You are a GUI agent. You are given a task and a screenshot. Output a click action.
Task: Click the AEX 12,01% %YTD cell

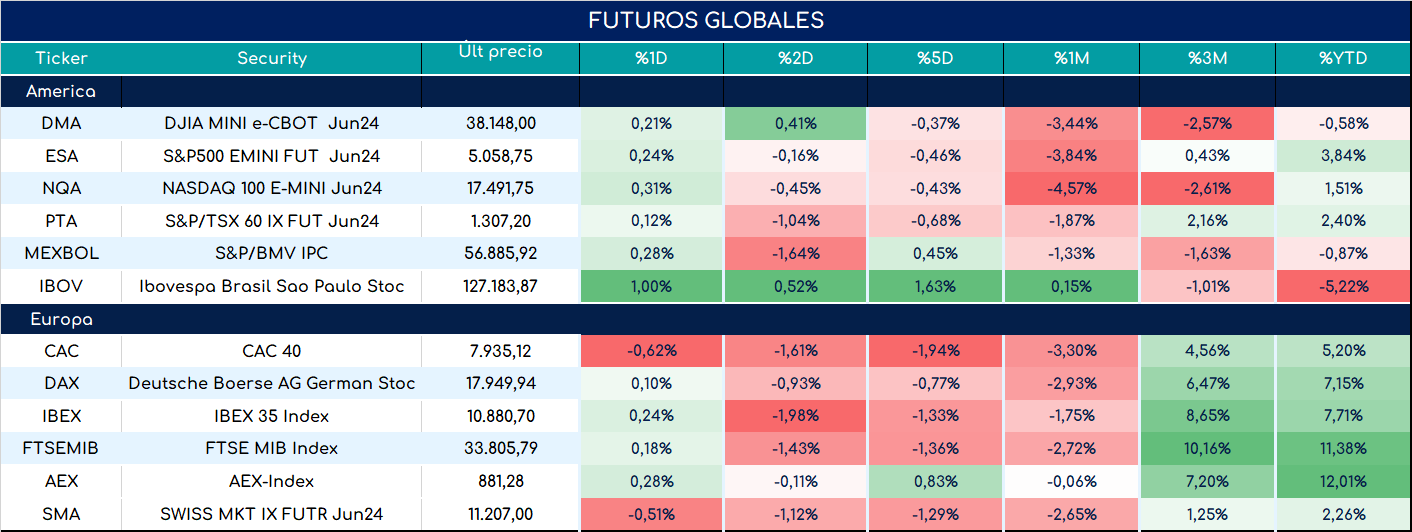pos(1344,481)
